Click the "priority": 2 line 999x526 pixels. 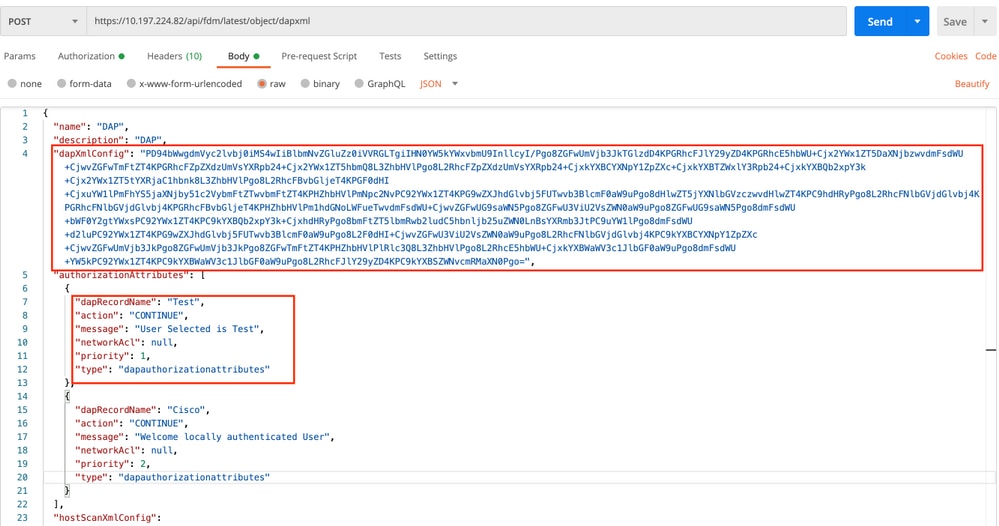point(113,464)
